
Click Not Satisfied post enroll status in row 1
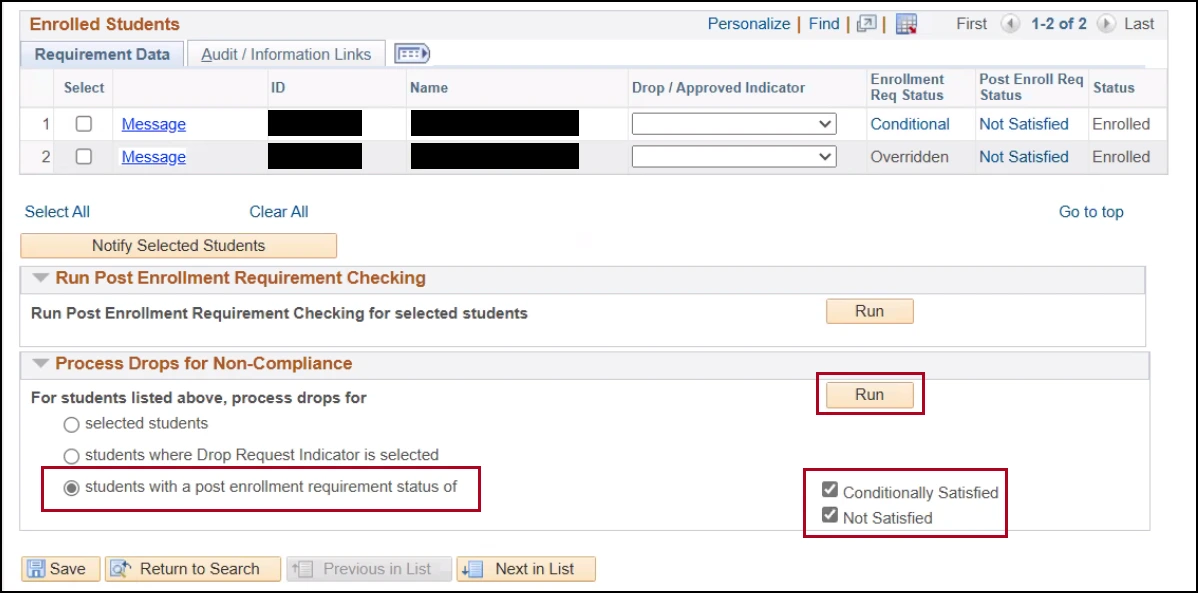click(1024, 124)
